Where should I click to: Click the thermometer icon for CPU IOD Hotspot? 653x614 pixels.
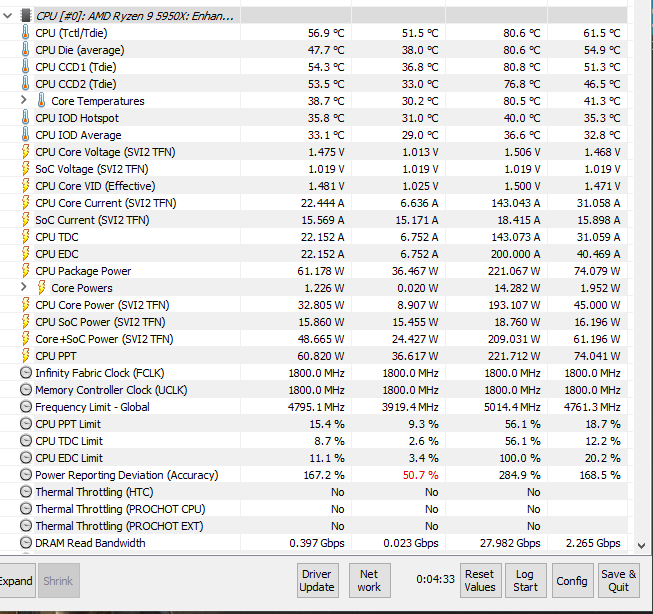[25, 118]
